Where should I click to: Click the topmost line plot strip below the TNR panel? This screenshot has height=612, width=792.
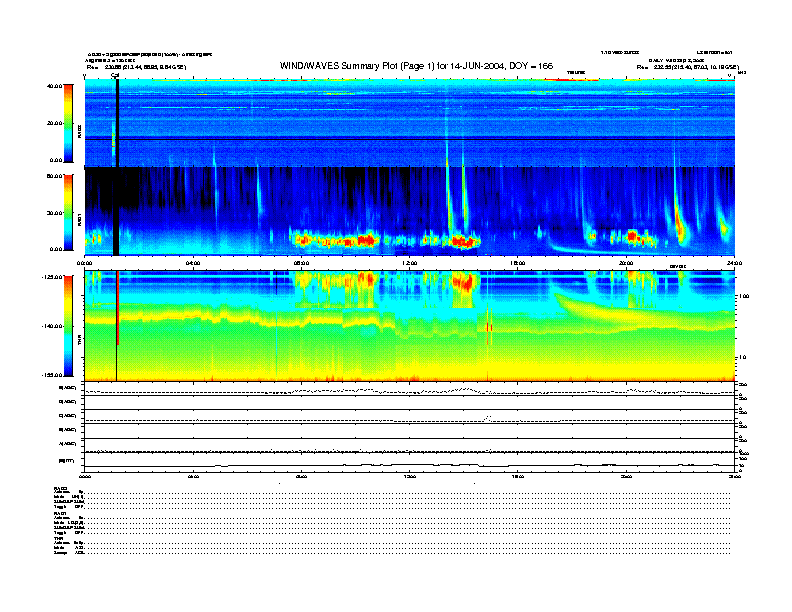click(410, 388)
